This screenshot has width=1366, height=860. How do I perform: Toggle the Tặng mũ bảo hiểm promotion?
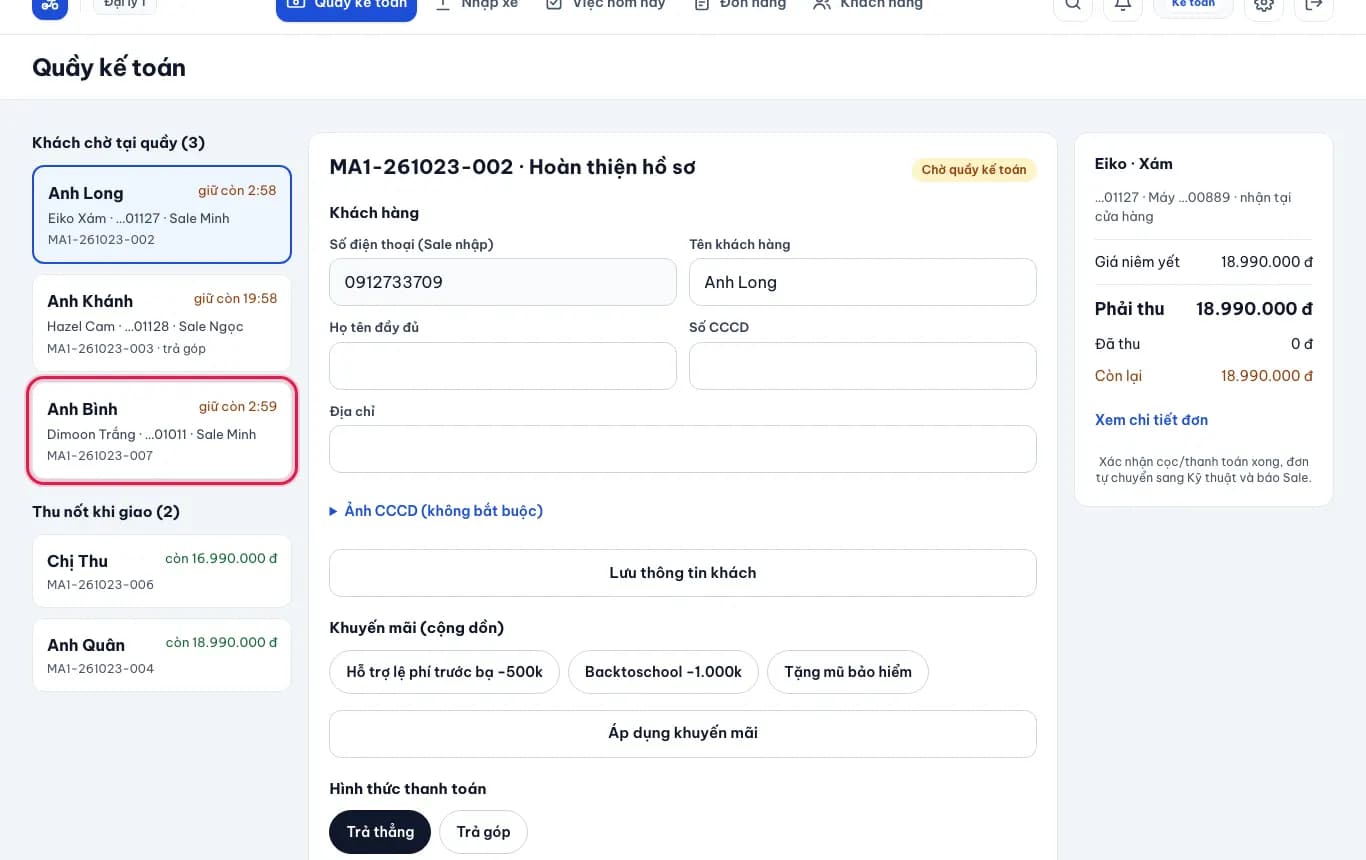coord(848,672)
